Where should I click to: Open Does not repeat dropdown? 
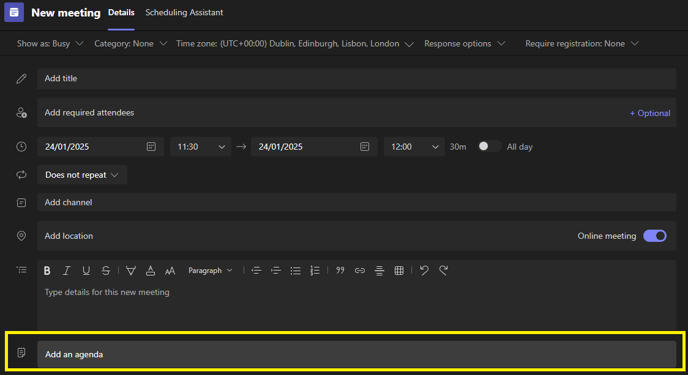82,175
